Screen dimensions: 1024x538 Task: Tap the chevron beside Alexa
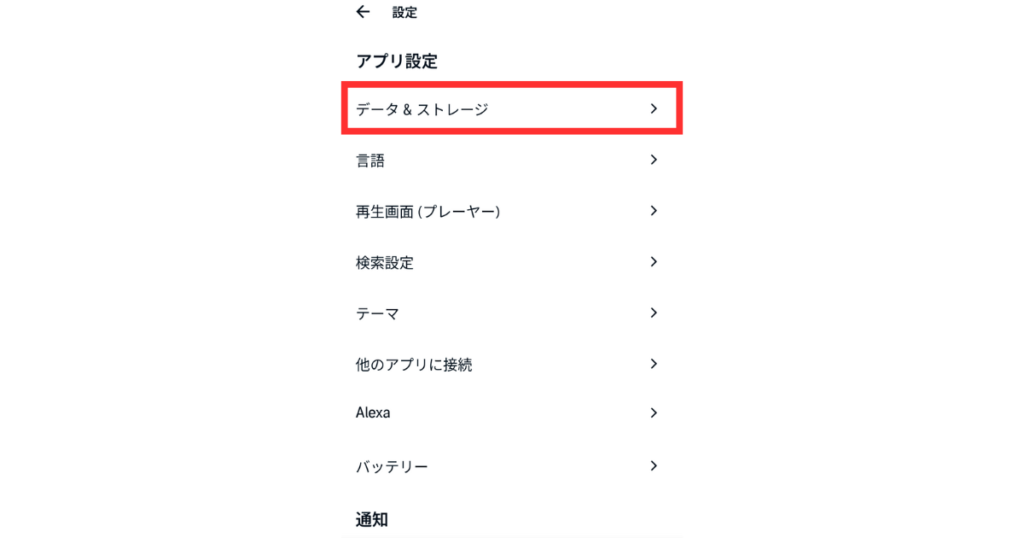pyautogui.click(x=654, y=413)
